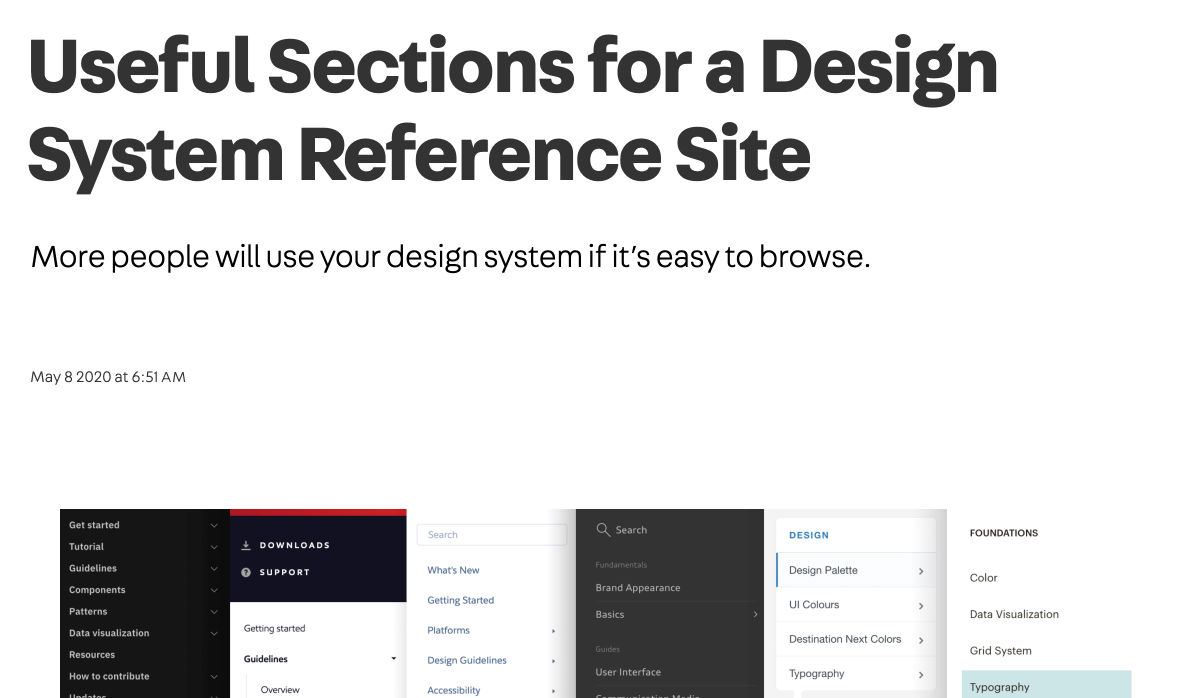
Task: Open the Design Guidelines link
Action: pos(467,660)
